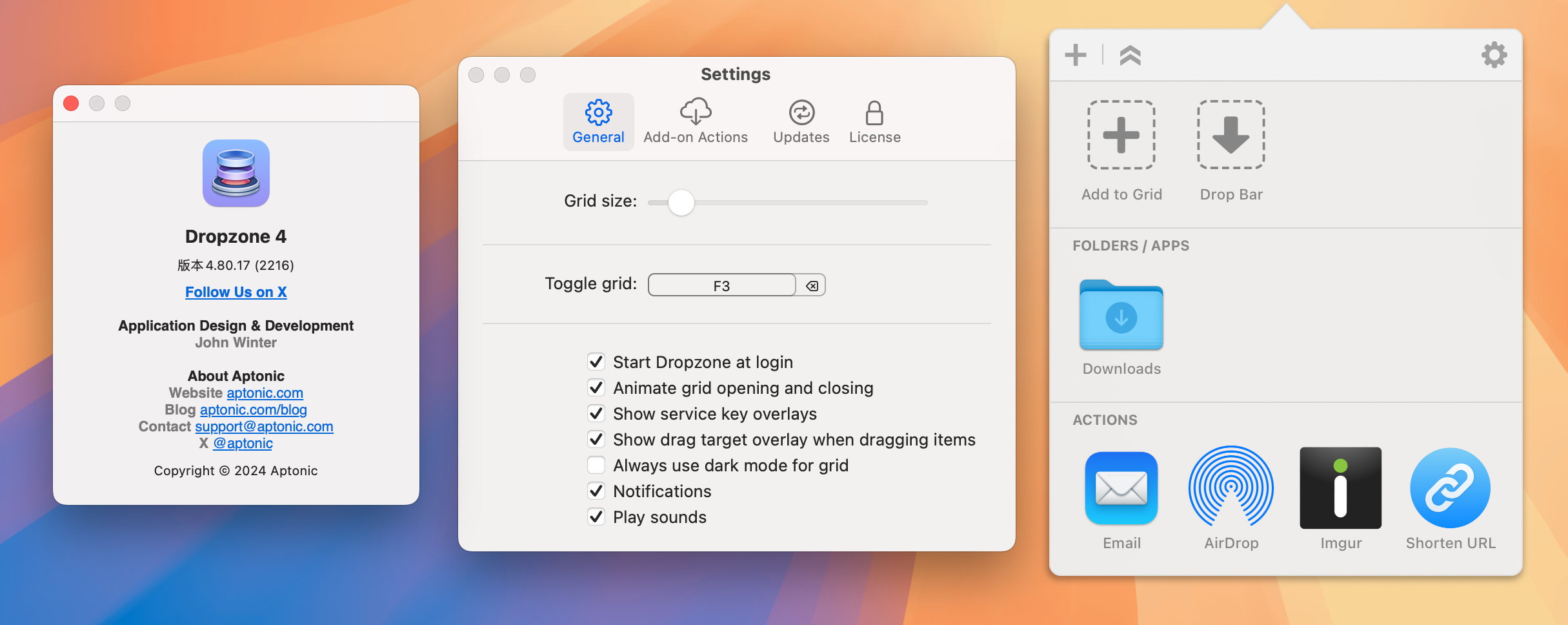Select the Email action icon
1568x625 pixels.
point(1121,487)
